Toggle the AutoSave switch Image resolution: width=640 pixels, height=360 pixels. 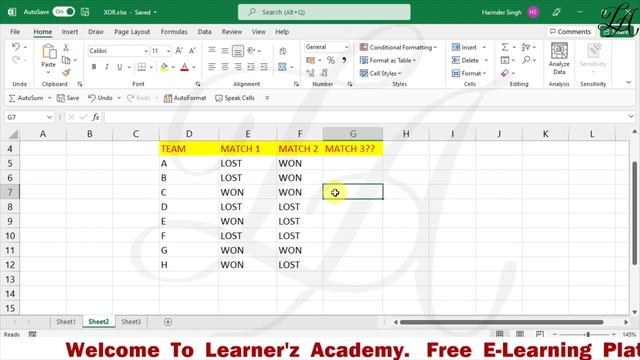(64, 12)
